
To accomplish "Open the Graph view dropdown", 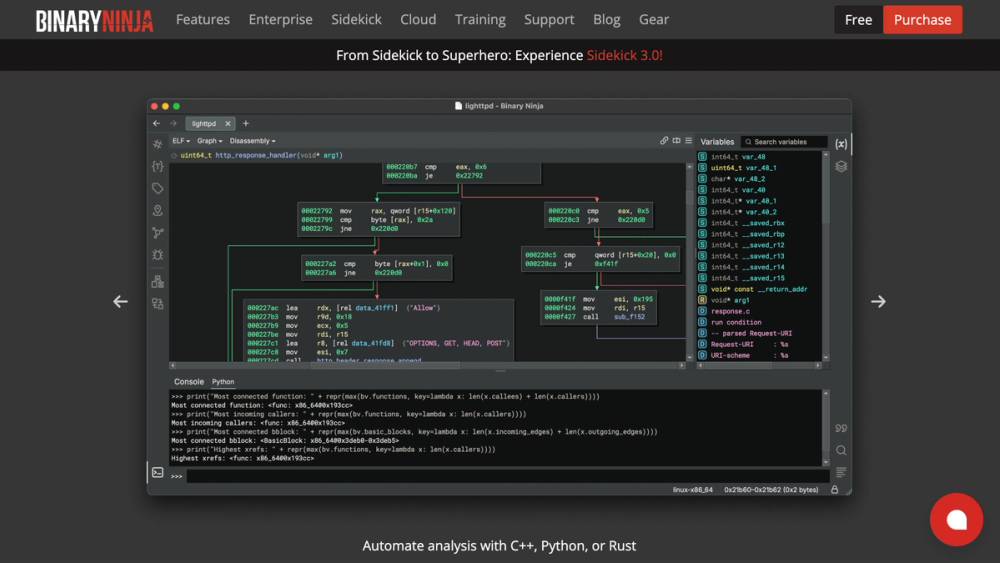I will [208, 141].
